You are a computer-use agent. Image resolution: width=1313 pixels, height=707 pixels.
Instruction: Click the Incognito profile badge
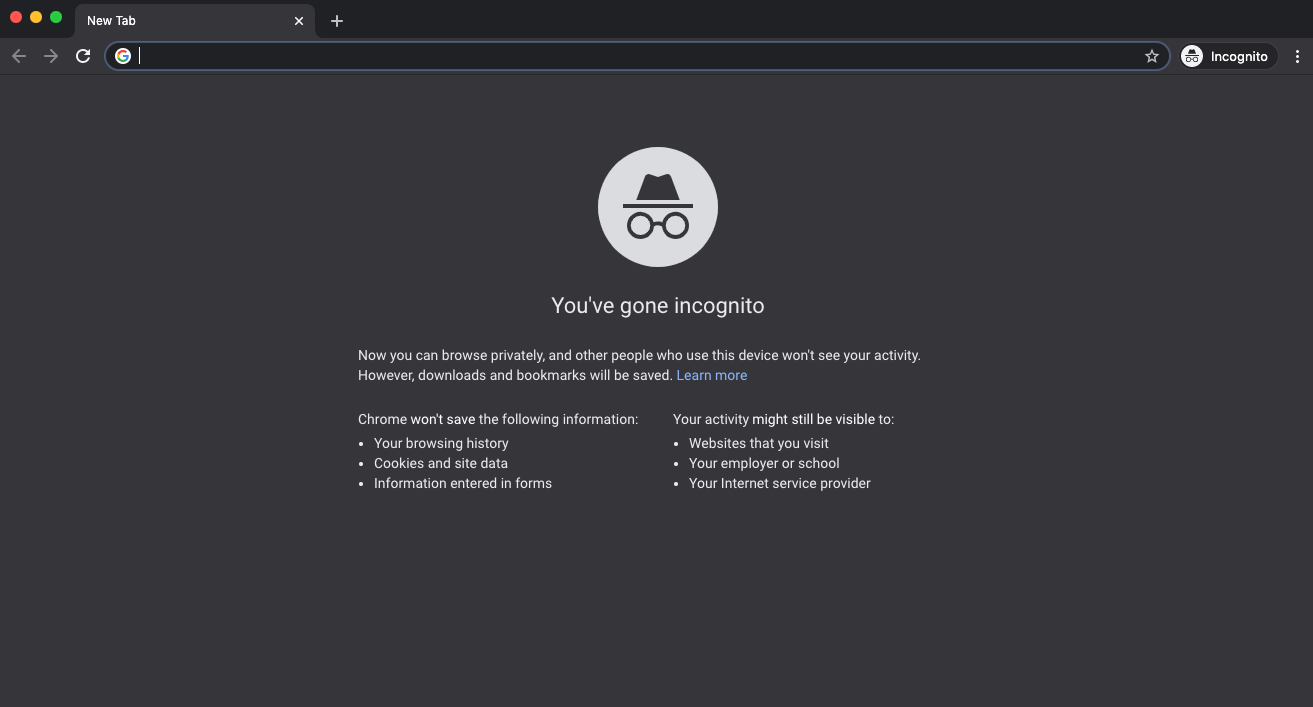pyautogui.click(x=1192, y=56)
